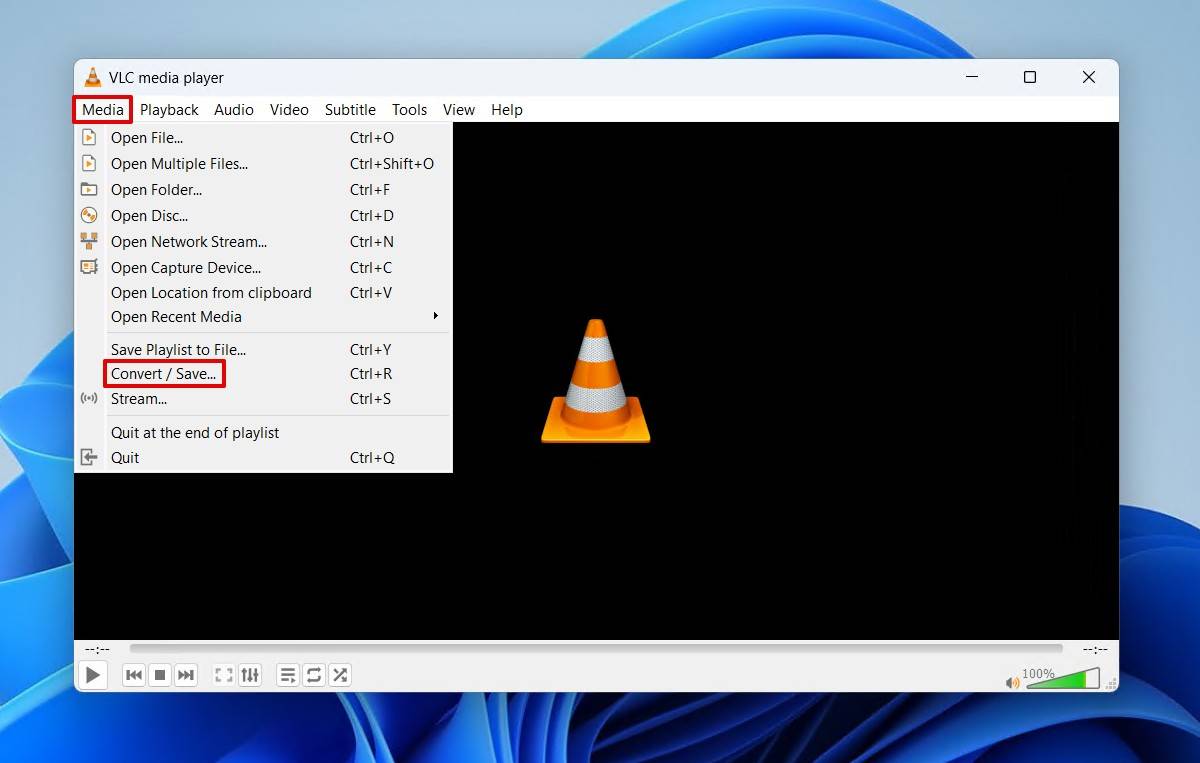
Task: Toggle loop playback mode
Action: [314, 675]
